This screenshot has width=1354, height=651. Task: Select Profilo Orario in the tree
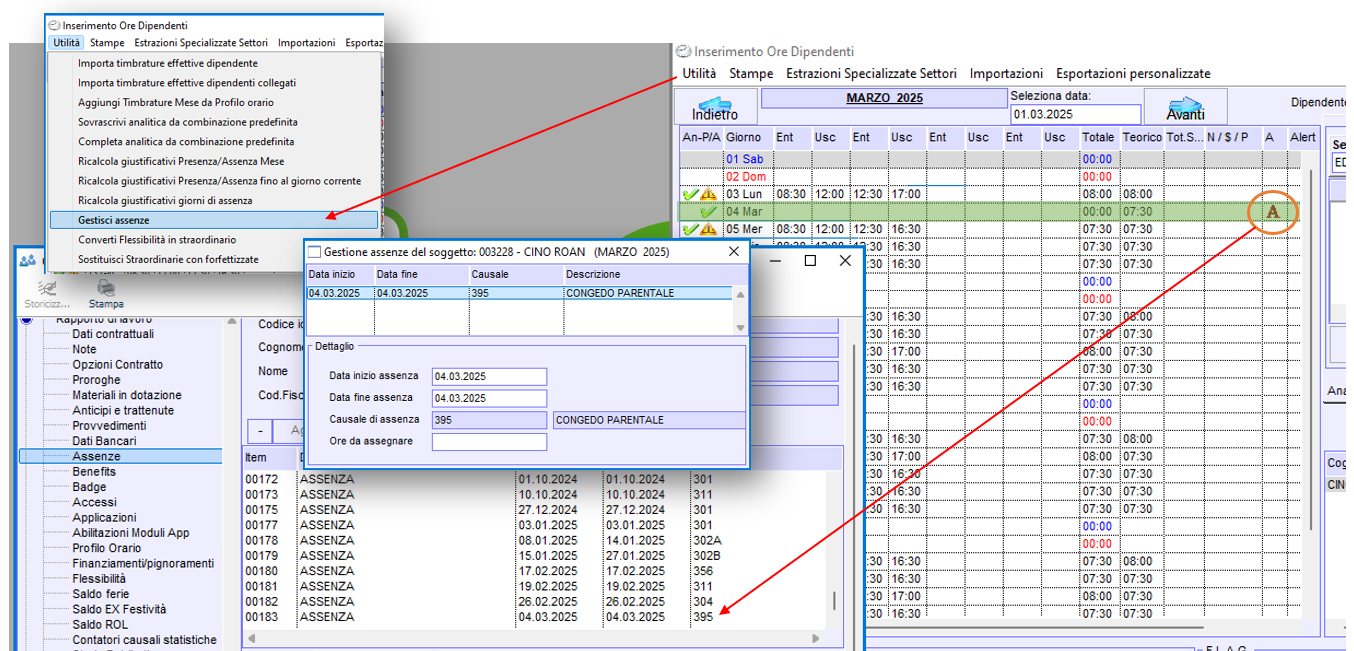(x=106, y=548)
